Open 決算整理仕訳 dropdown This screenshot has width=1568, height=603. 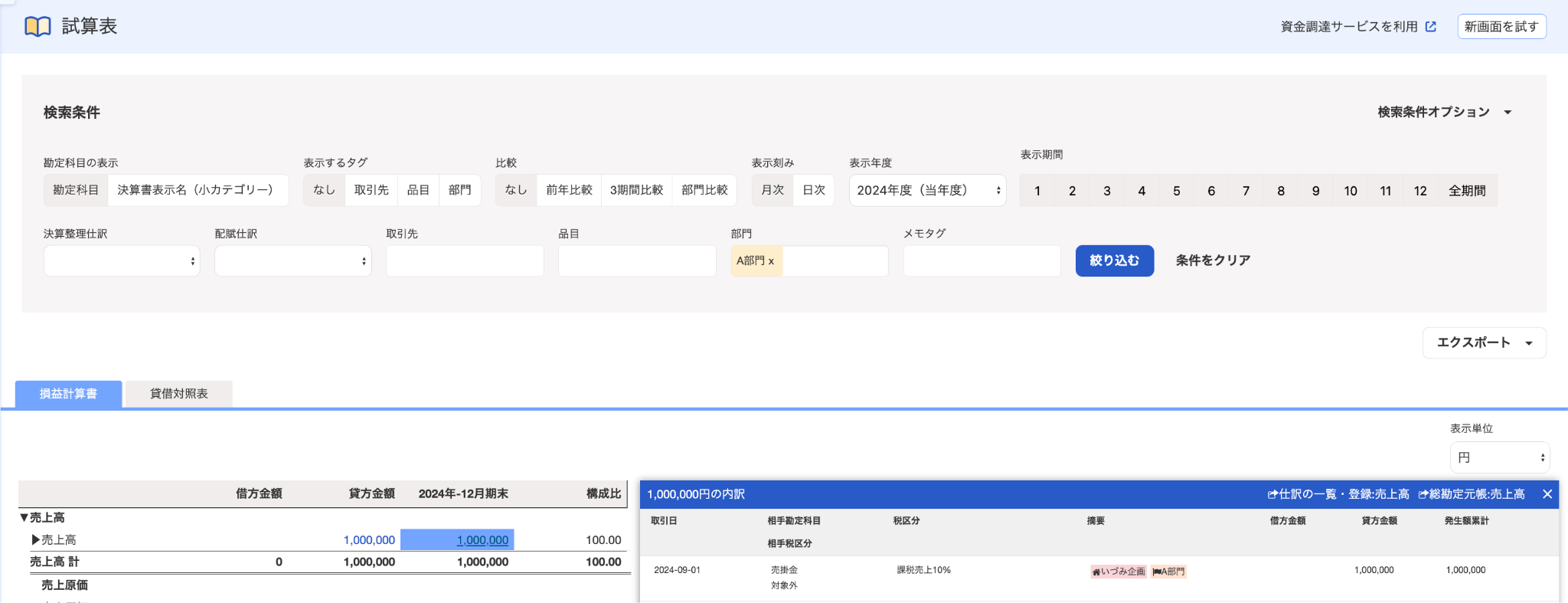(x=122, y=261)
